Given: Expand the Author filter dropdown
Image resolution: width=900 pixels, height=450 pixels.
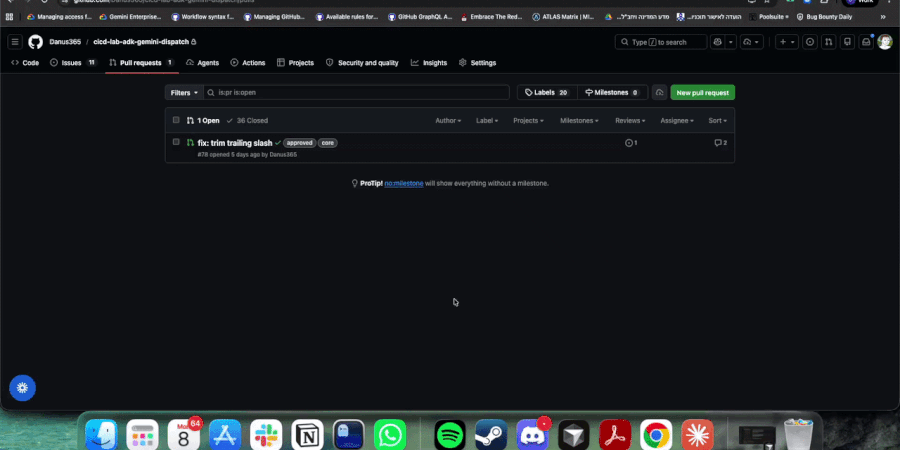Looking at the screenshot, I should click(448, 121).
